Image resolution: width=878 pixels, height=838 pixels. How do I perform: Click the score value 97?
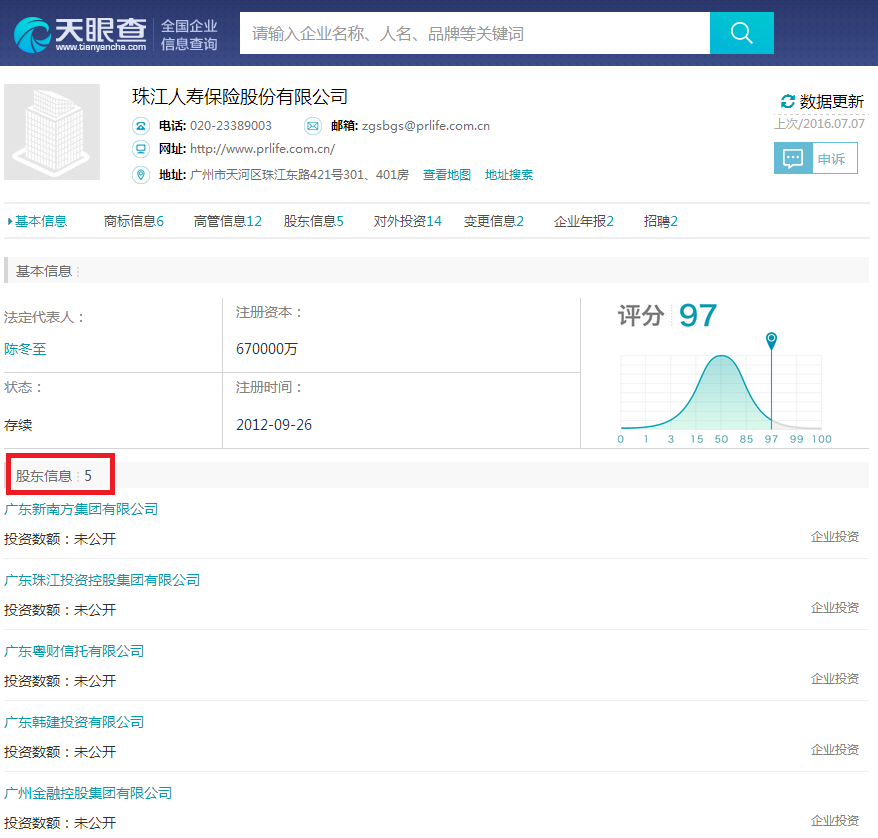pos(698,316)
